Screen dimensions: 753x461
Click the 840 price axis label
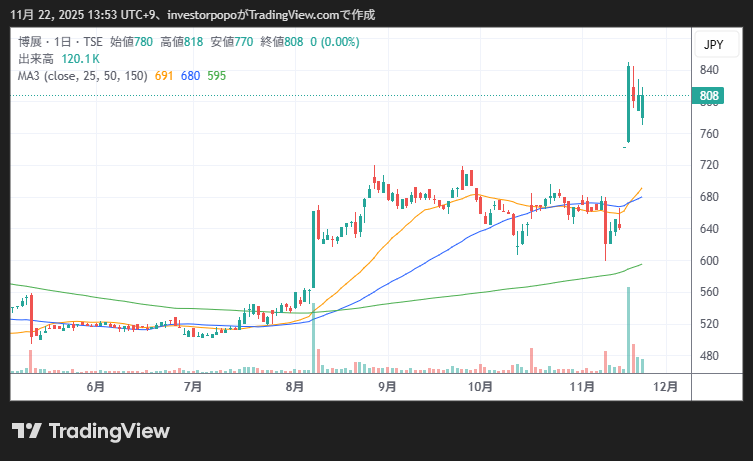(710, 70)
